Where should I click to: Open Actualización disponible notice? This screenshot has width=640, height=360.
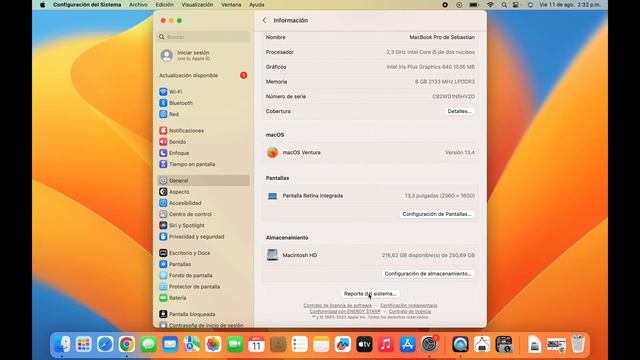pos(203,76)
